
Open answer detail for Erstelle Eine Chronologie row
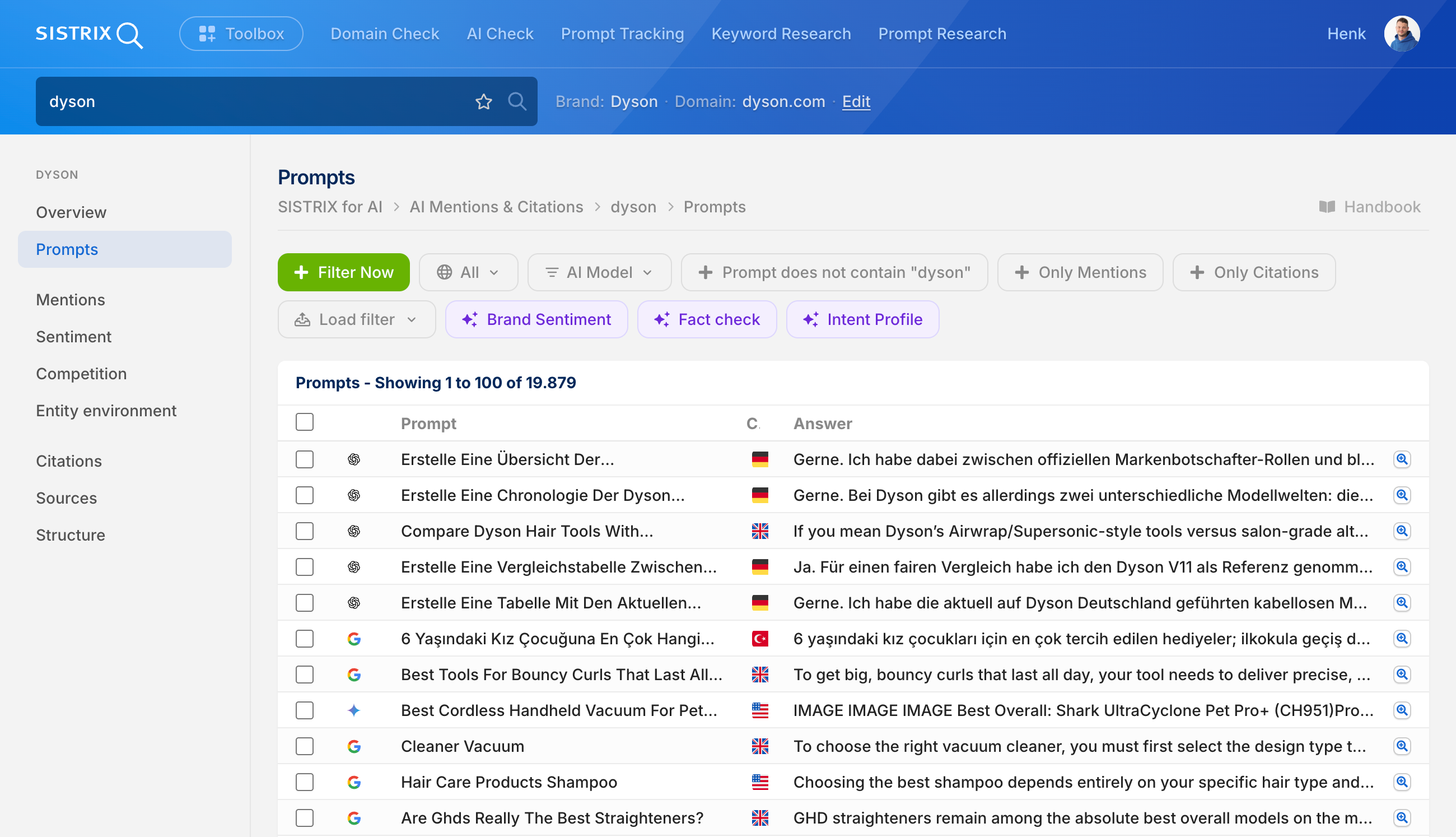click(1402, 495)
